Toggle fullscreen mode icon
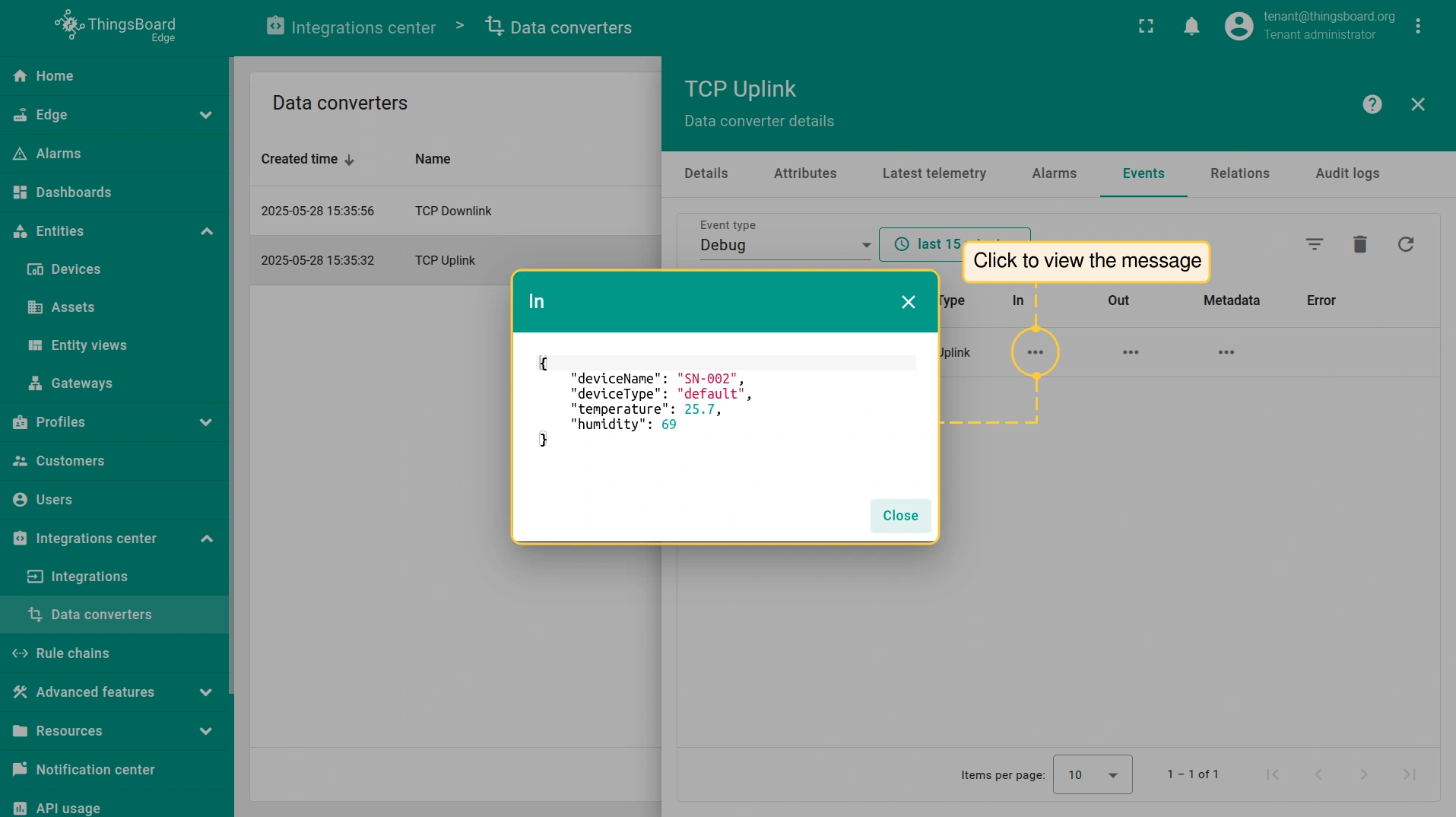The width and height of the screenshot is (1456, 817). (x=1146, y=27)
